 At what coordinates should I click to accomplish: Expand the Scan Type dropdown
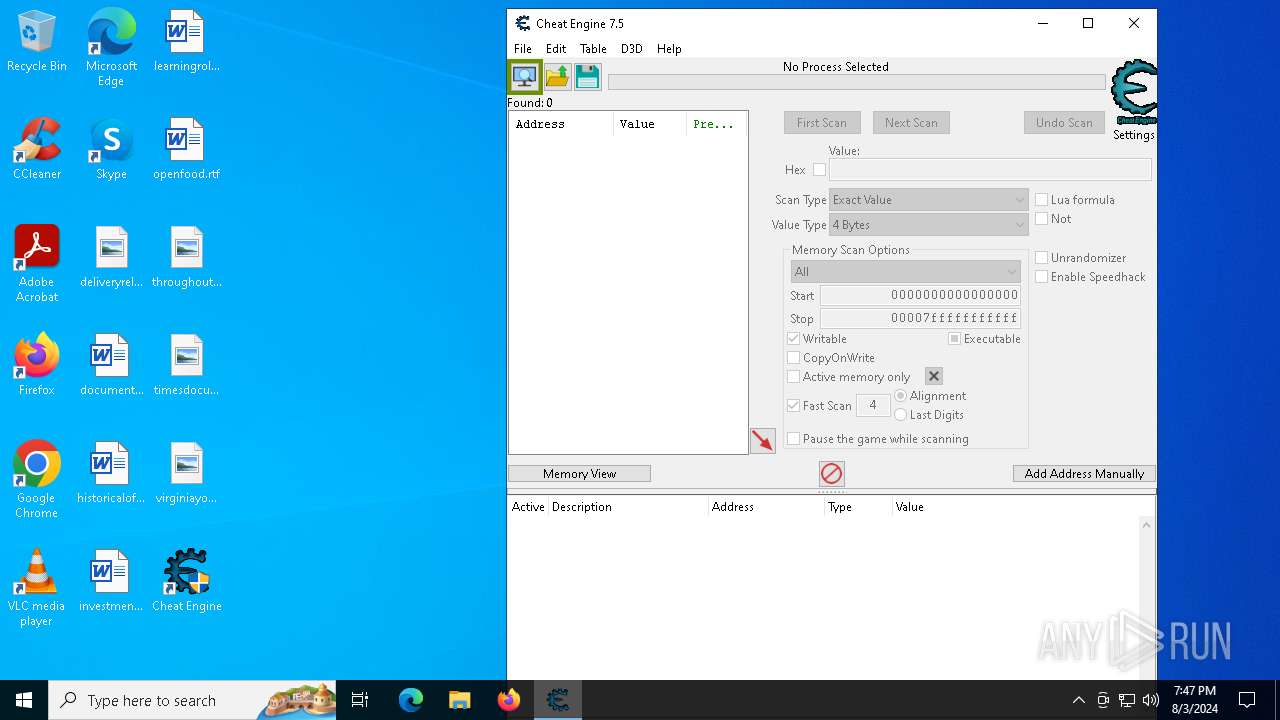[928, 200]
